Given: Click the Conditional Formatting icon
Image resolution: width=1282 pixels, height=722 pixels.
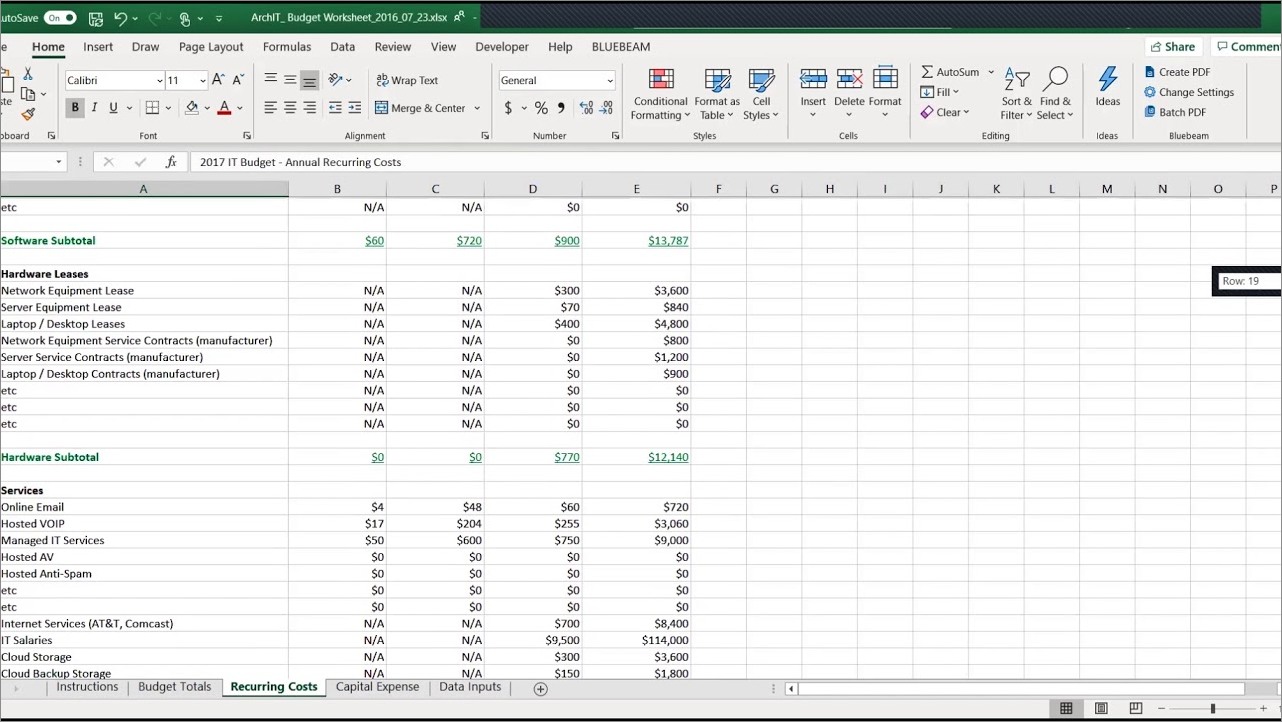Looking at the screenshot, I should click(x=660, y=80).
